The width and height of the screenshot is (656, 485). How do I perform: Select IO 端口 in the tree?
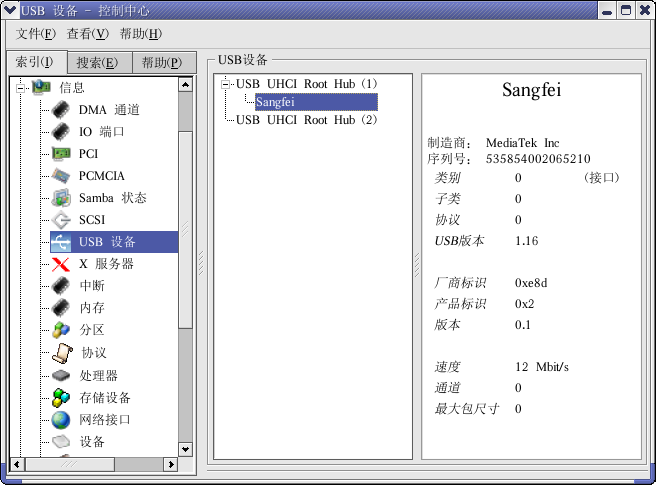click(x=102, y=132)
